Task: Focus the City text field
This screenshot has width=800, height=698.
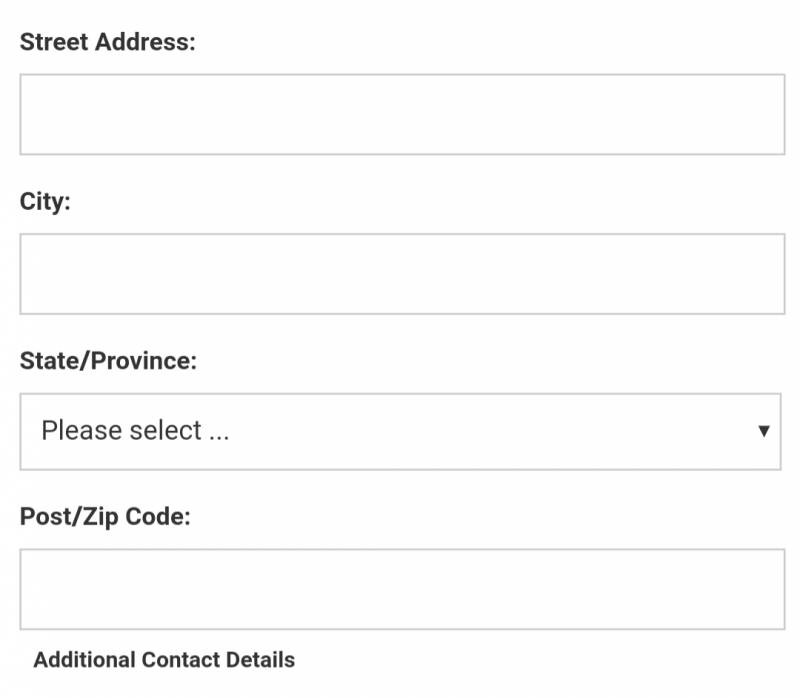Action: pyautogui.click(x=402, y=274)
